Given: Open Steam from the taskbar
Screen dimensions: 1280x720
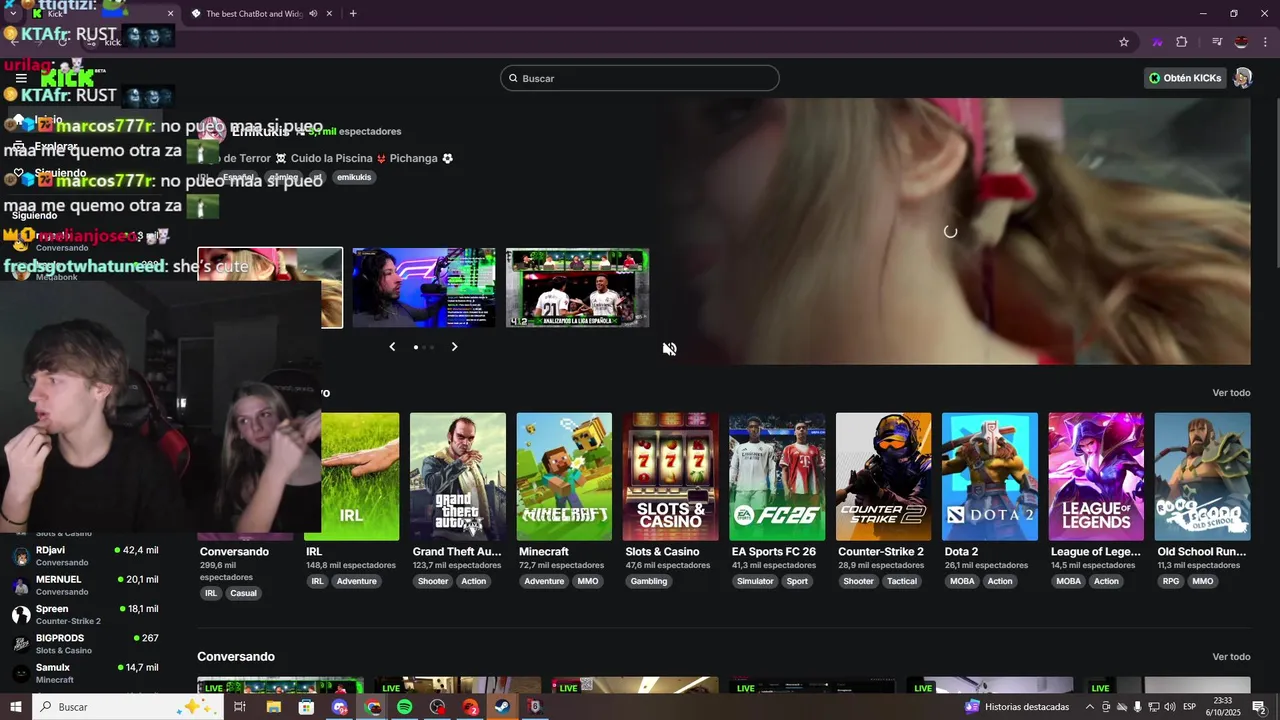Looking at the screenshot, I should point(502,707).
